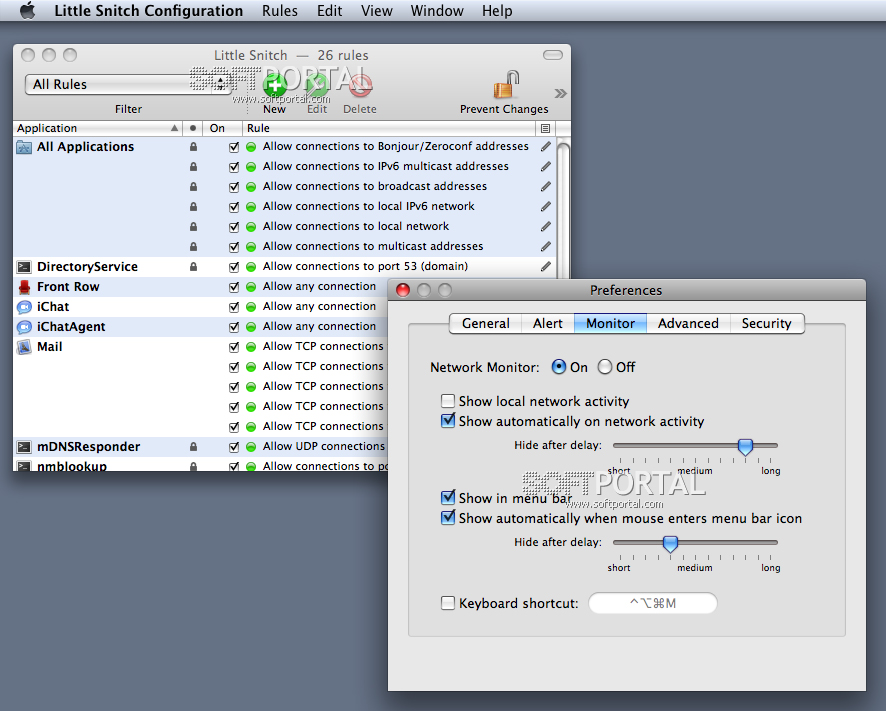Click the rules list vertical scrollbar
This screenshot has height=711, width=886.
[x=563, y=209]
